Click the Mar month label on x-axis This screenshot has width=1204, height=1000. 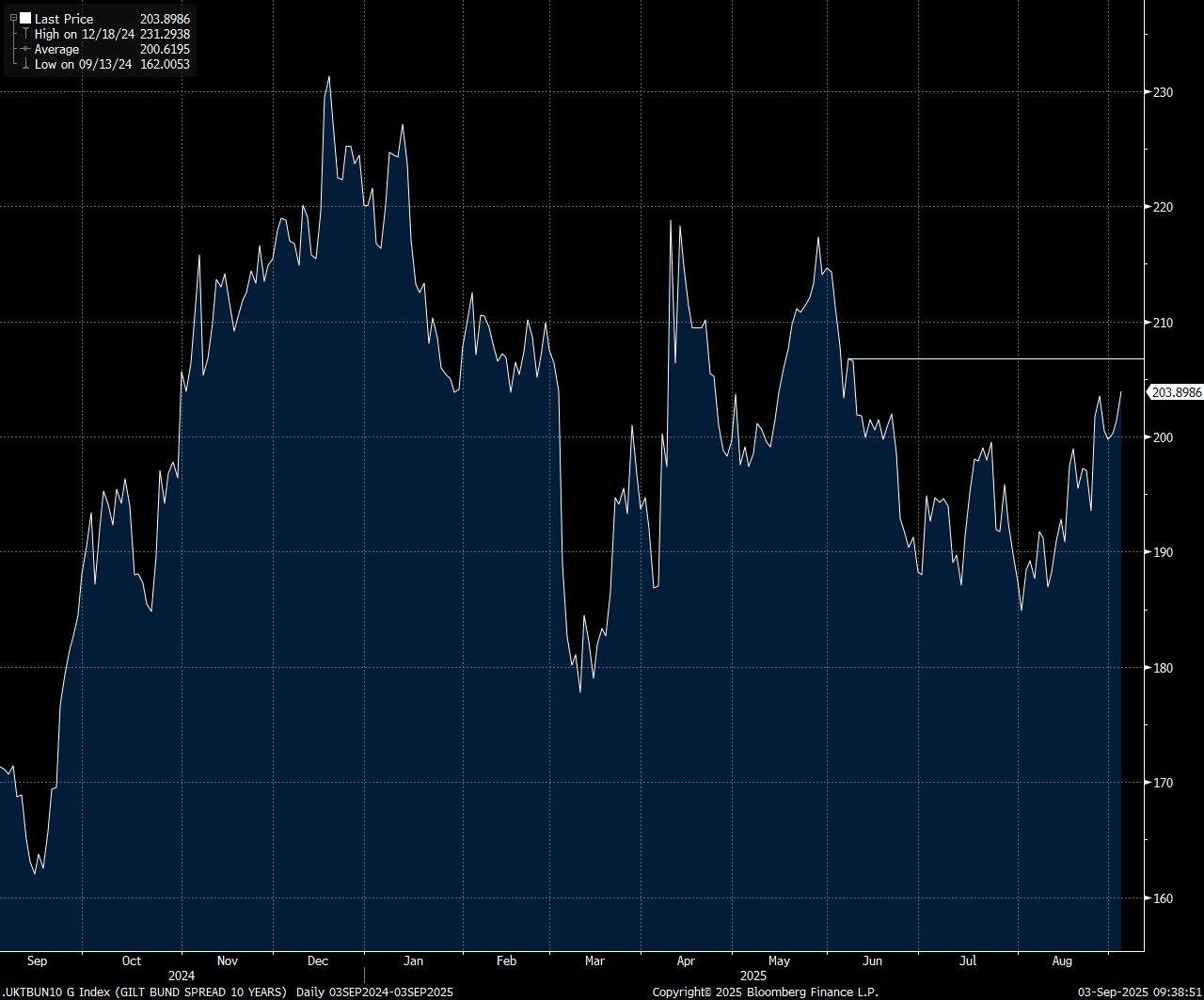[594, 961]
